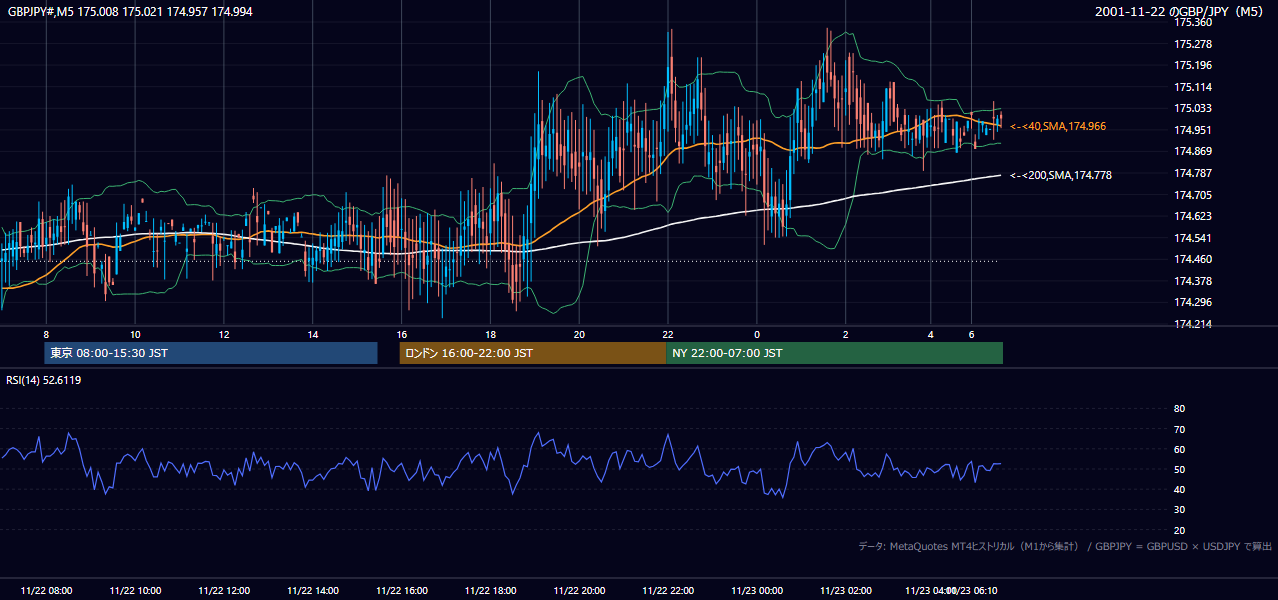This screenshot has width=1278, height=600.
Task: Select the ロンドン 16:00-22:00 JST session bar
Action: pyautogui.click(x=532, y=353)
